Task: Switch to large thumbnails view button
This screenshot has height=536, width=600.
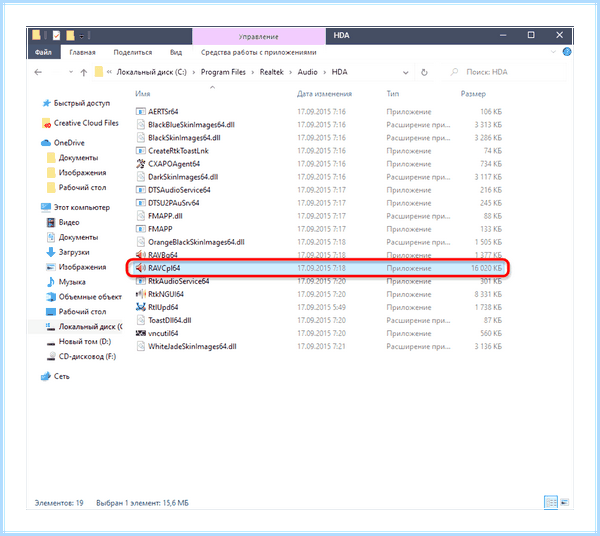Action: tap(565, 502)
